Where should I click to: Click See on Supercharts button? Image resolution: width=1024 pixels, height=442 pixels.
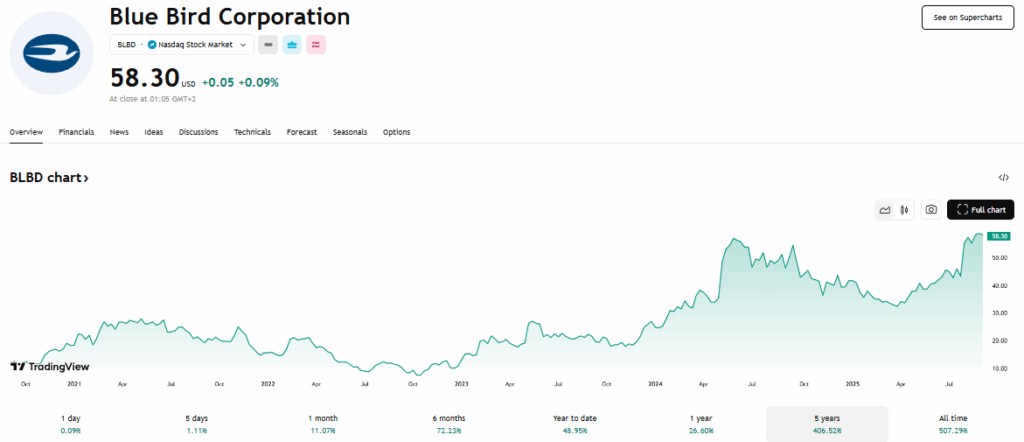point(967,18)
